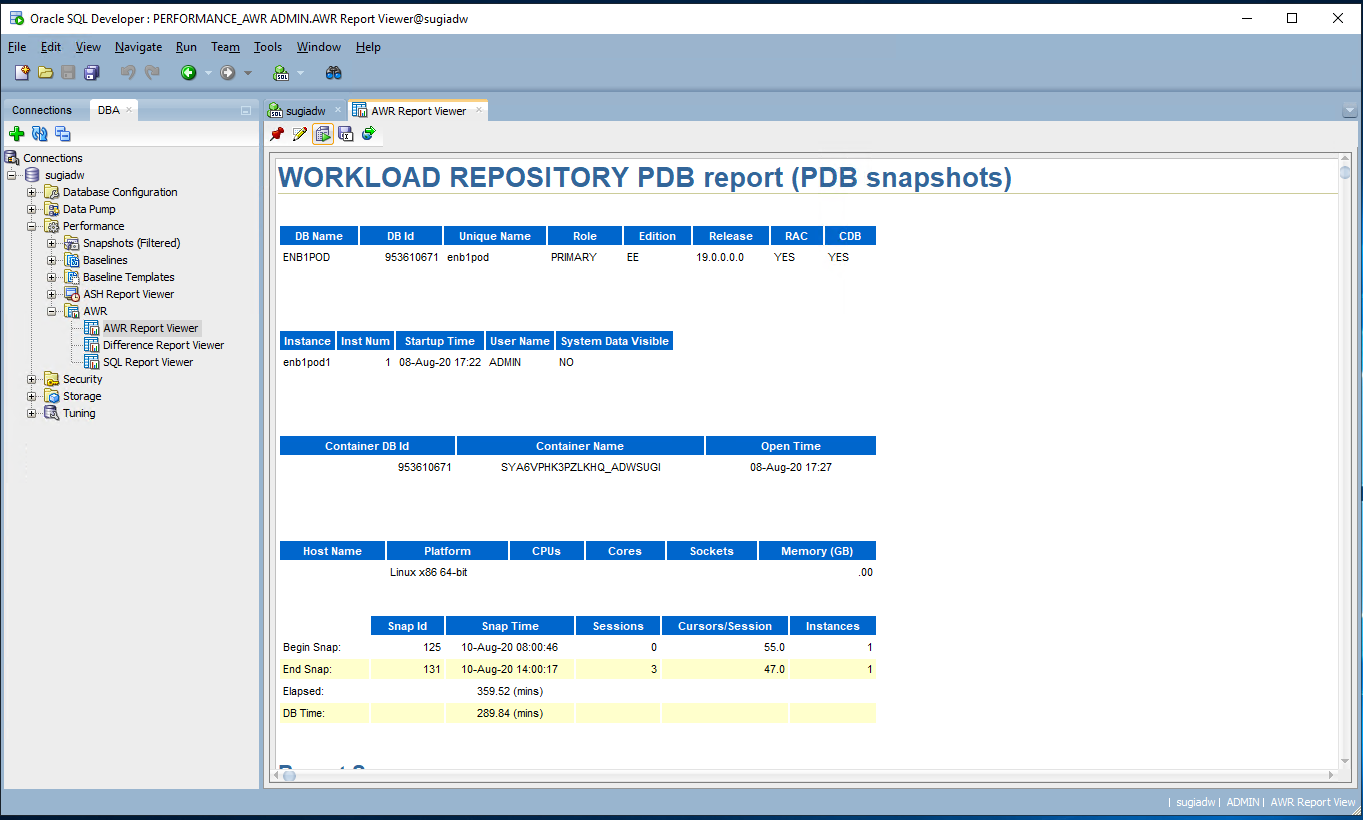Open the Help menu

pos(368,47)
